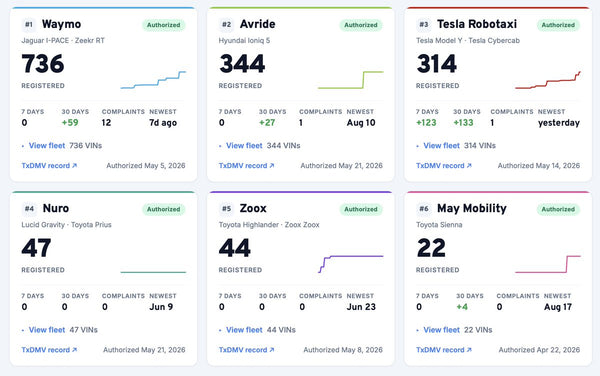Select the Avride card title
Screen dimensions: 600x376
point(258,24)
